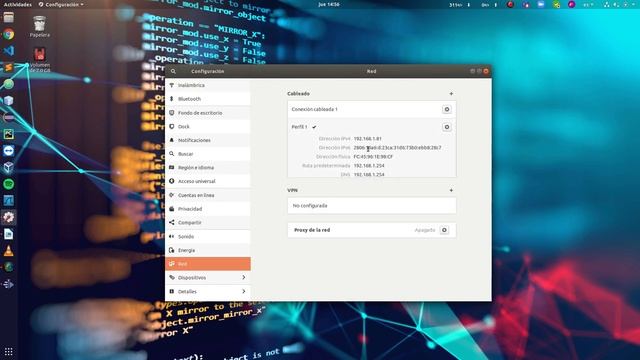
Task: Expand the Detalles submenu chevron
Action: click(244, 291)
